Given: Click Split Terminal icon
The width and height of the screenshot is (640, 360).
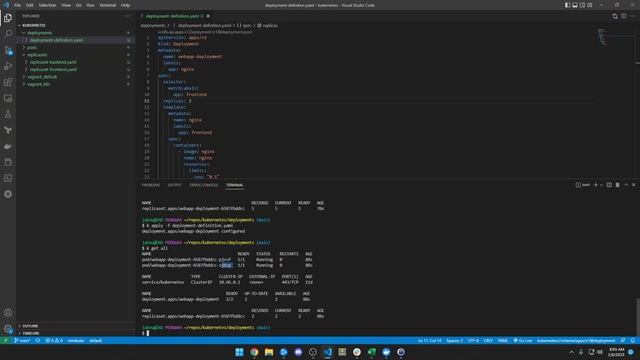Looking at the screenshot, I should click(609, 185).
